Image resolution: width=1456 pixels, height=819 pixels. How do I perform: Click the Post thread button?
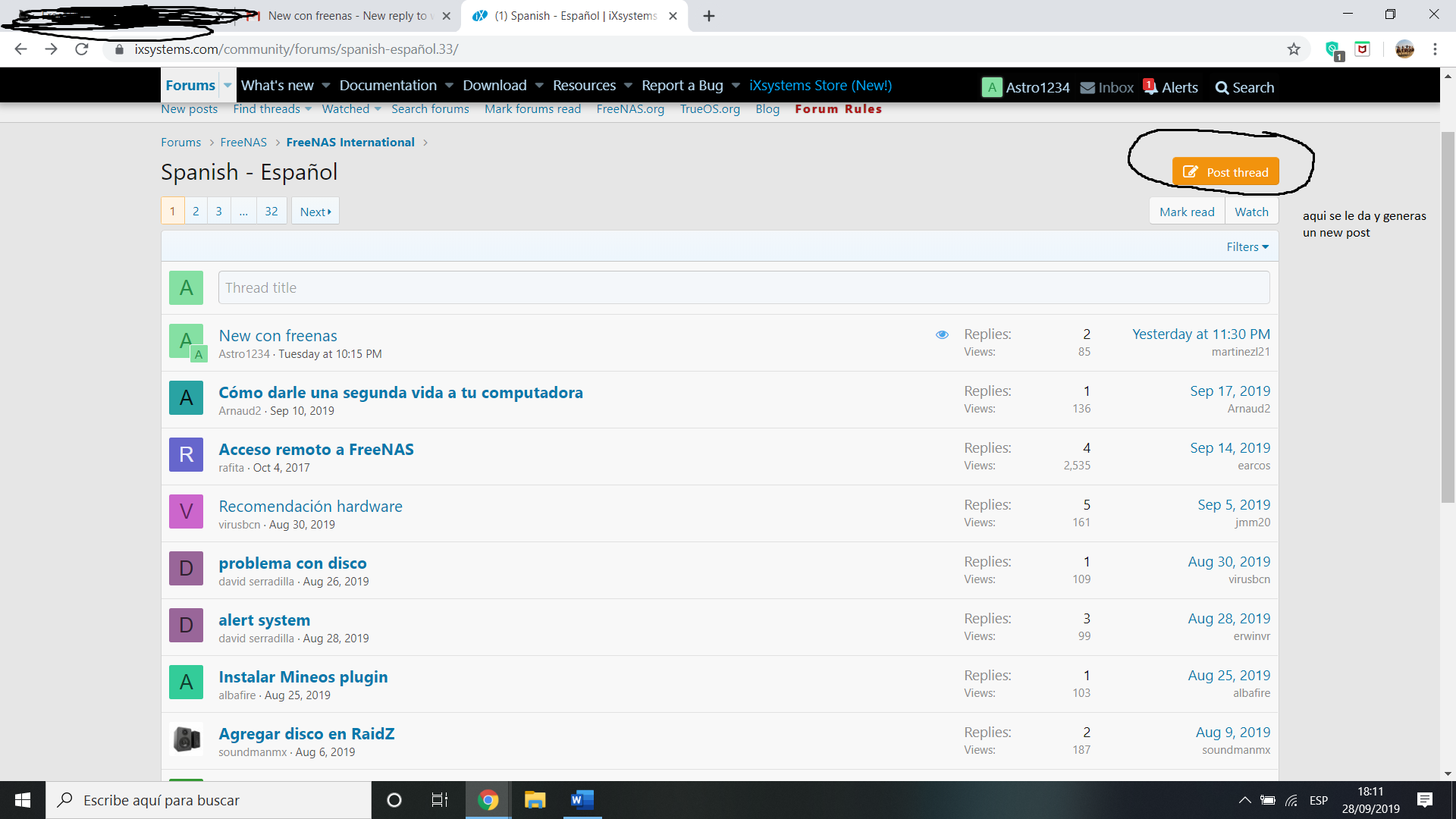coord(1225,172)
